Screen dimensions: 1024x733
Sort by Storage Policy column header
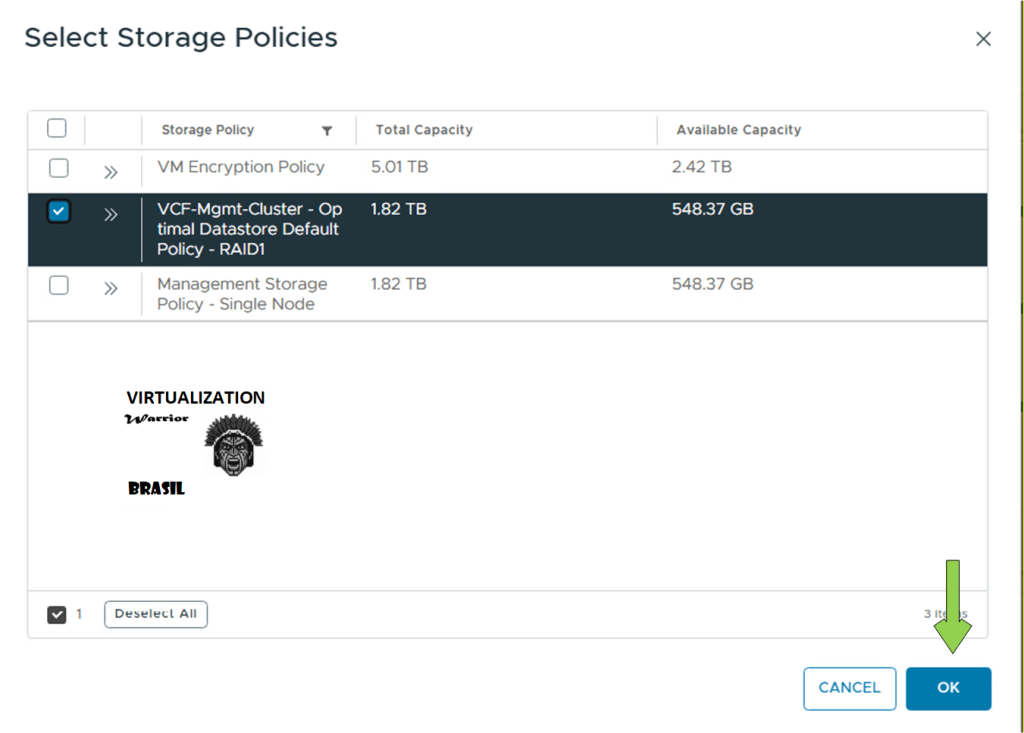(208, 130)
